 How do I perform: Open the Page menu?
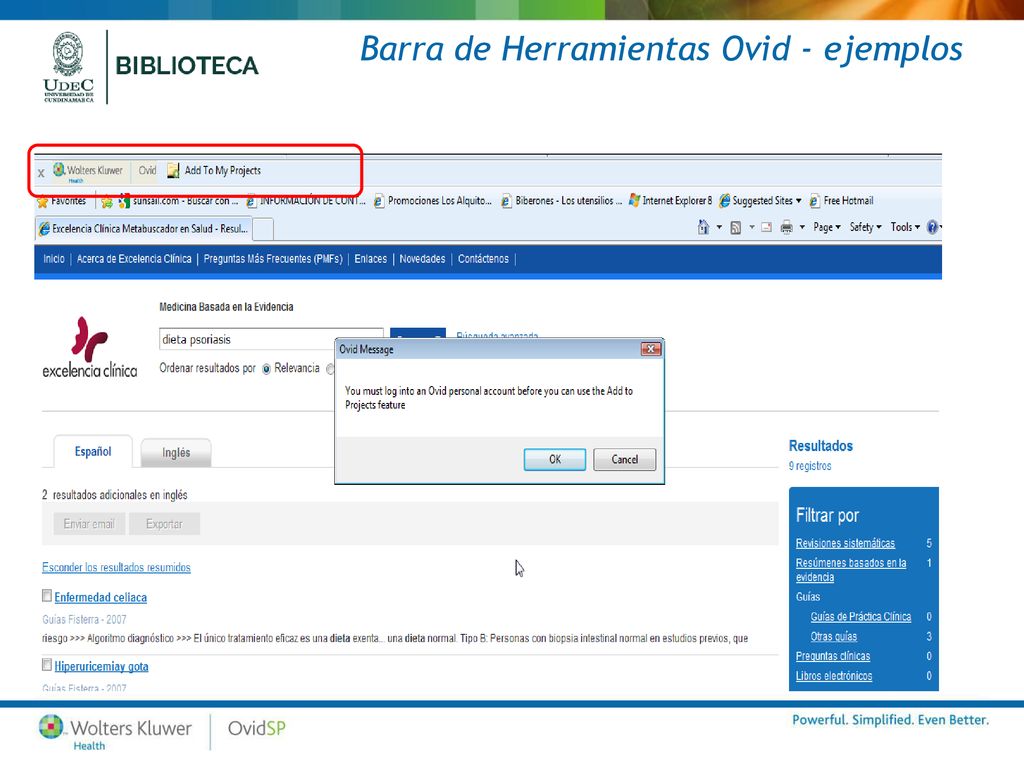point(827,227)
